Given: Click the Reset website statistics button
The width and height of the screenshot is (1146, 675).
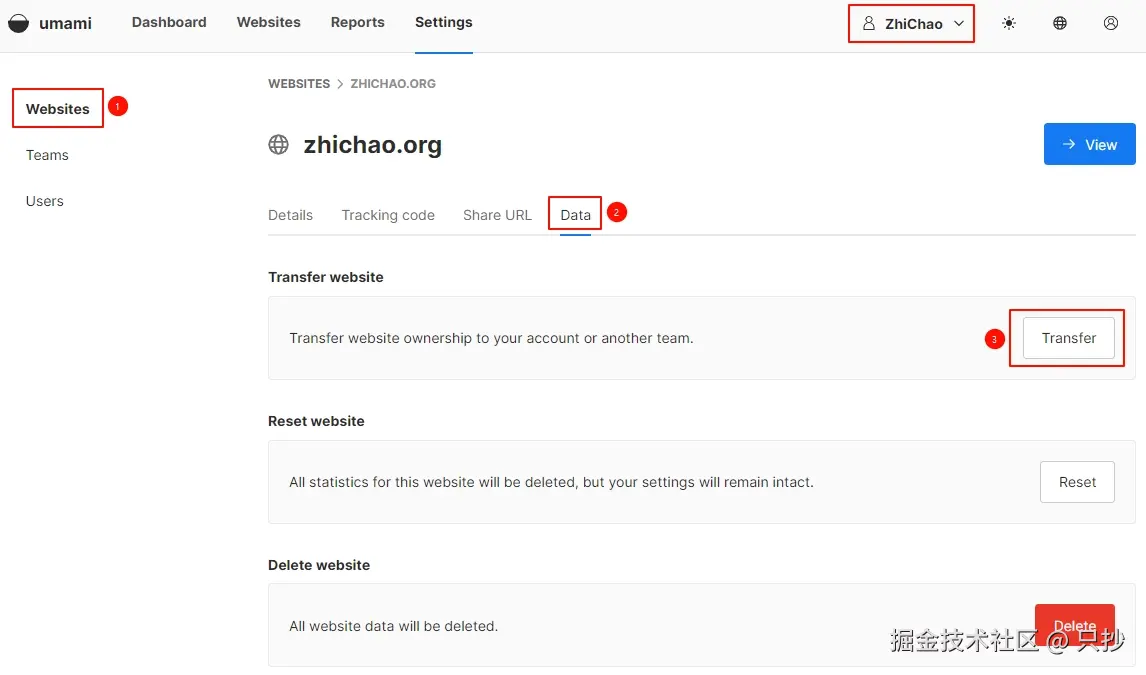Looking at the screenshot, I should [x=1077, y=482].
